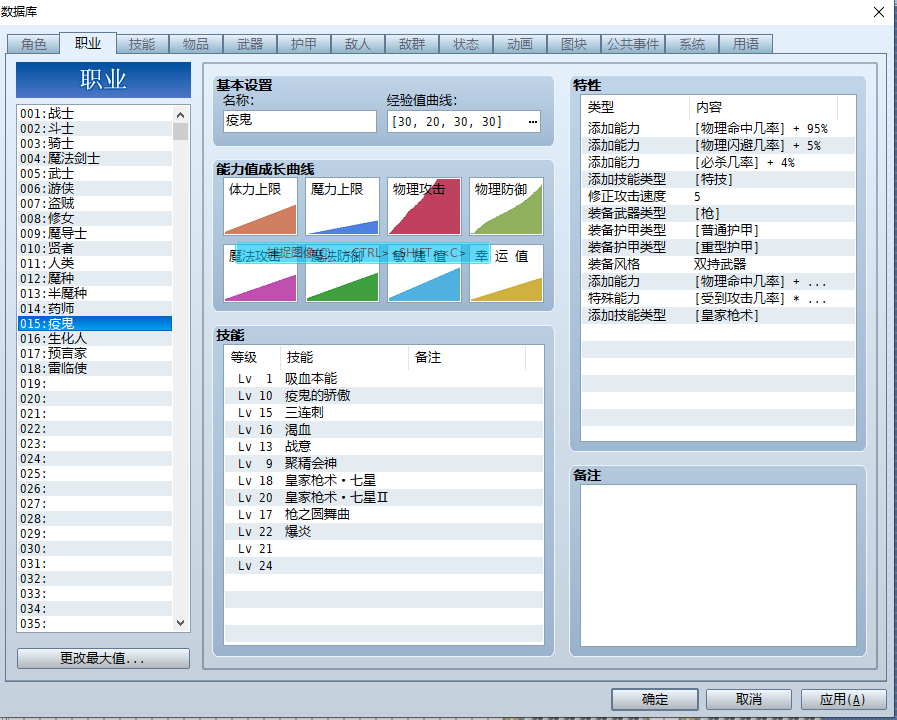Switch to the 公共事件 tab
897x720 pixels.
(633, 44)
